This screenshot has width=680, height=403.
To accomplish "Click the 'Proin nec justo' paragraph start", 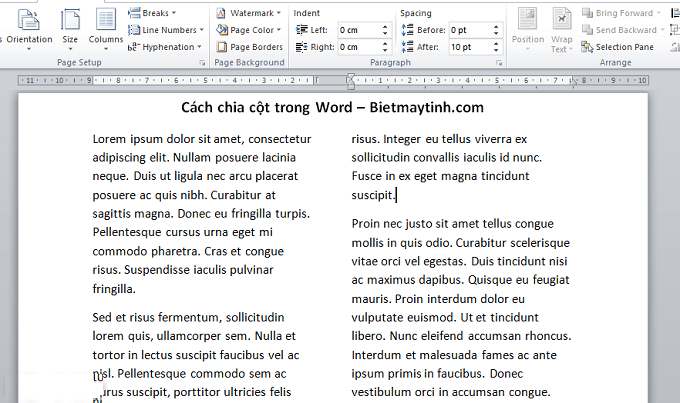I will click(452, 224).
